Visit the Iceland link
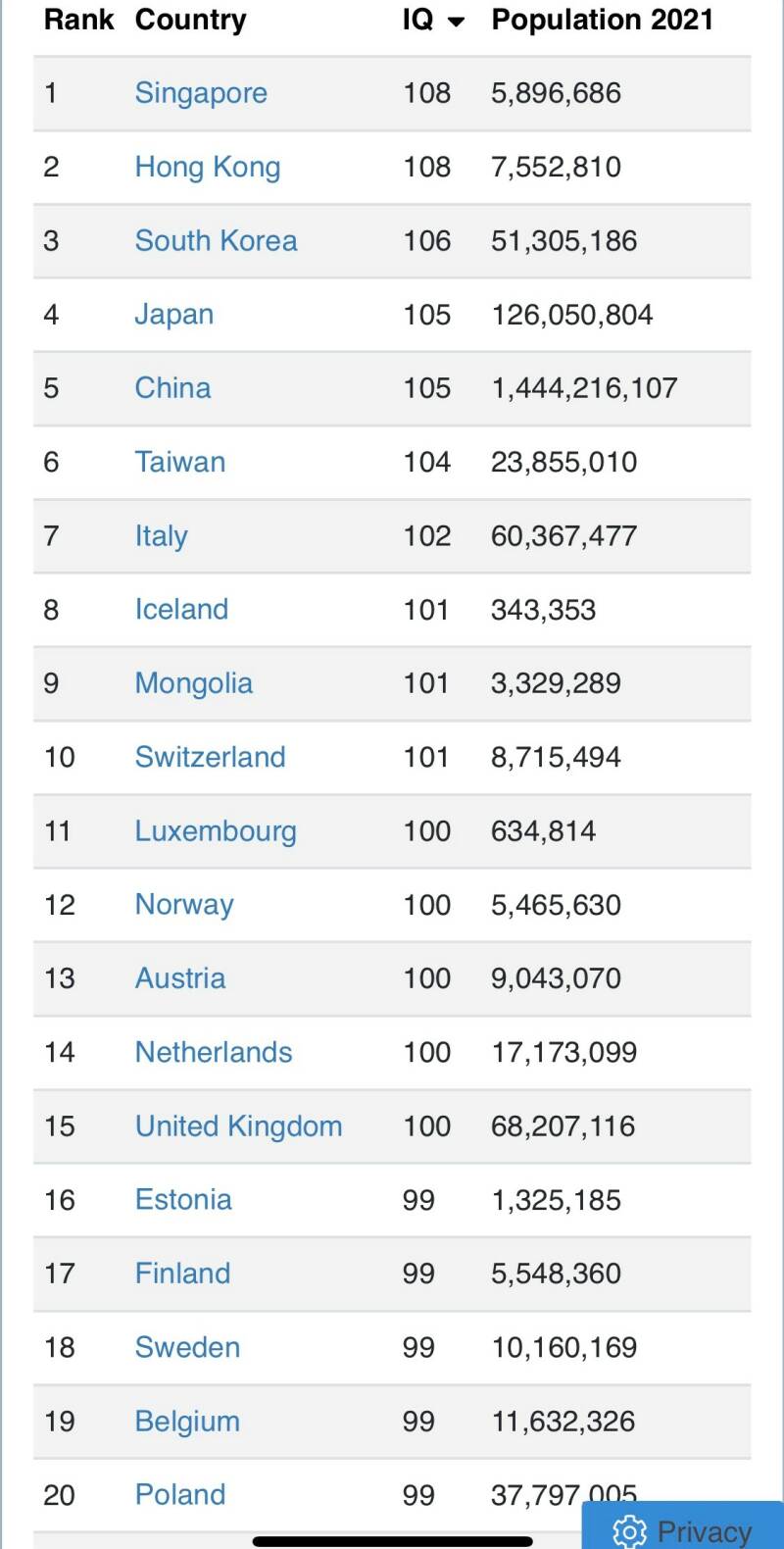Screen dimensions: 784x1549 [181, 610]
